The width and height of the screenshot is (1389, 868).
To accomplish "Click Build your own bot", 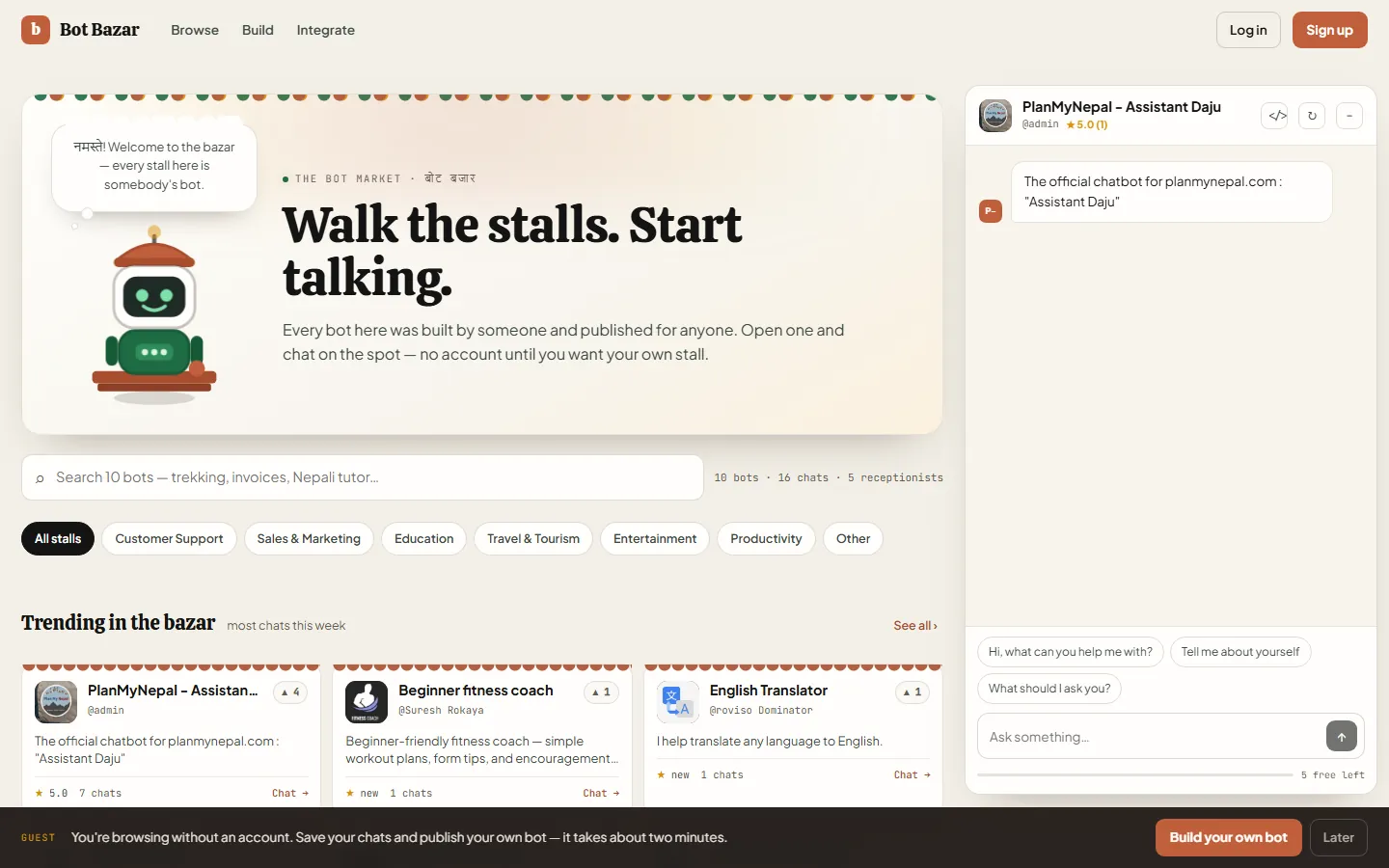I will pos(1228,837).
